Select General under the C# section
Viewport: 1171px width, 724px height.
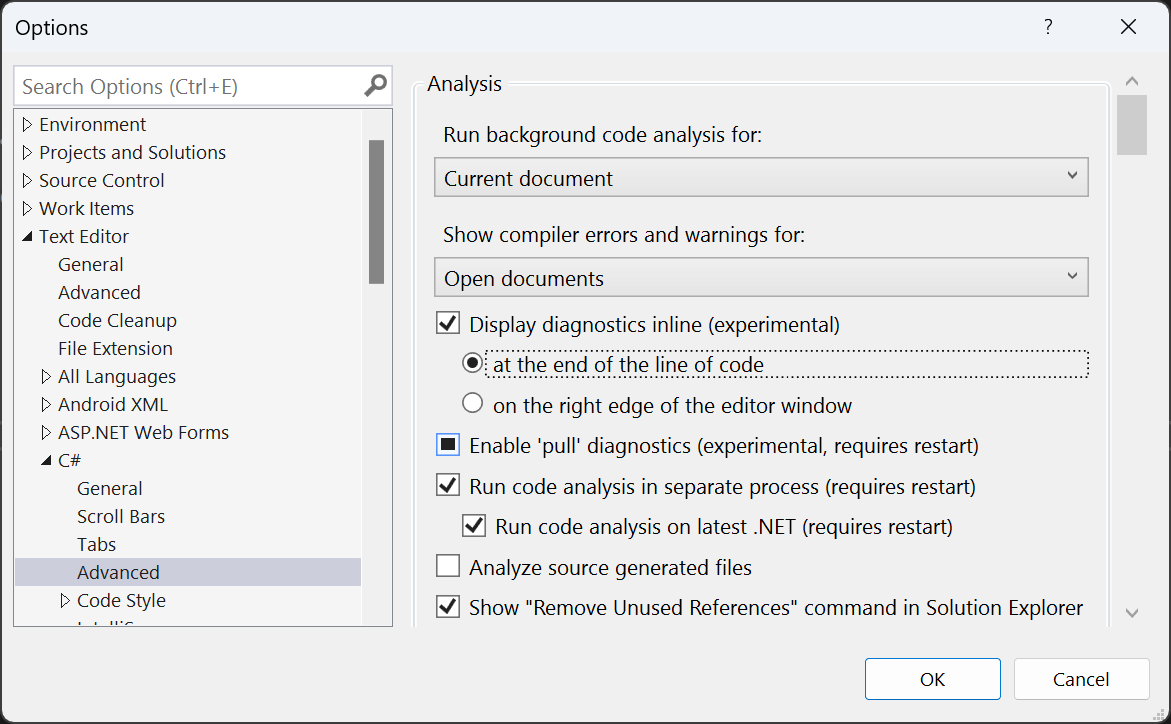click(x=109, y=488)
